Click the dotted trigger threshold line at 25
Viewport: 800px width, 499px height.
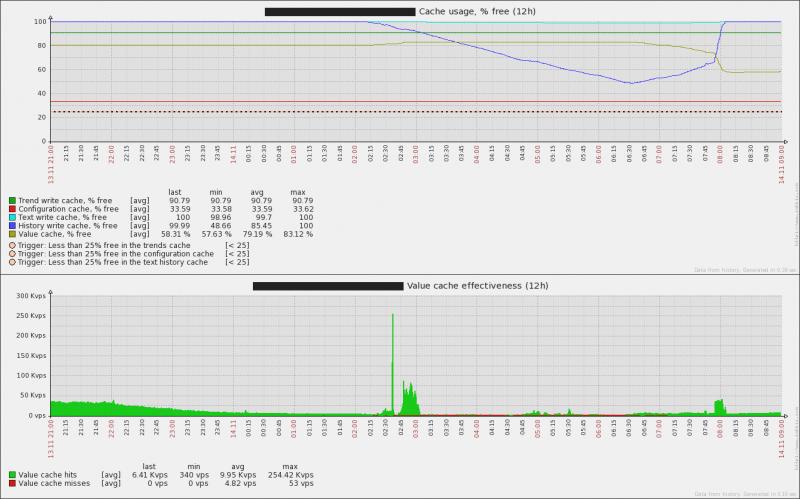pyautogui.click(x=416, y=112)
